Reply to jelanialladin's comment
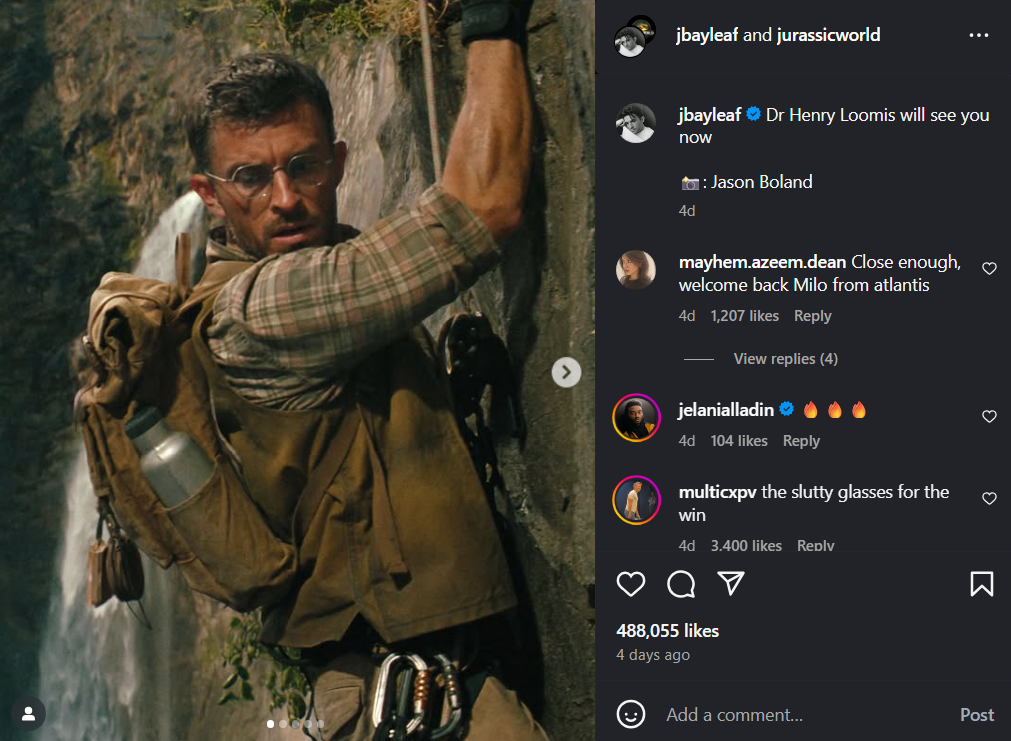The width and height of the screenshot is (1011, 741). 801,441
